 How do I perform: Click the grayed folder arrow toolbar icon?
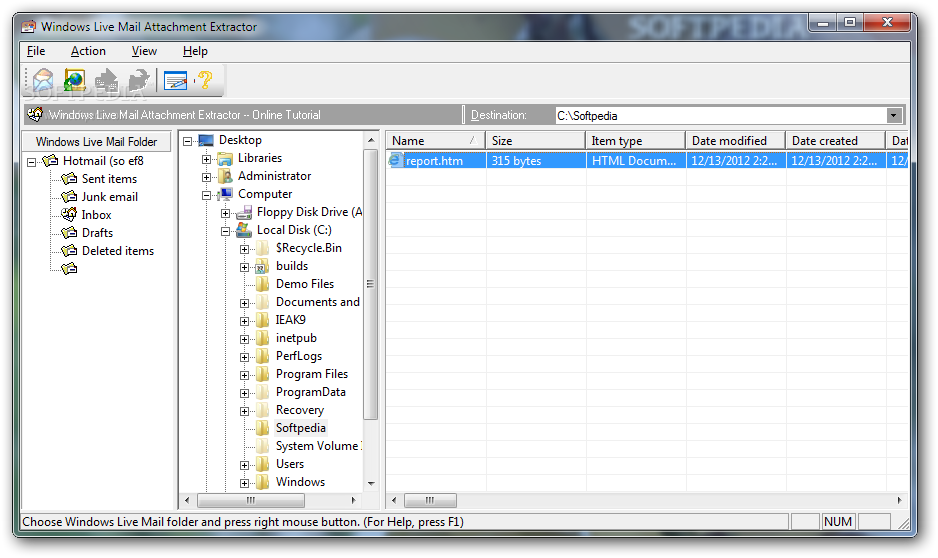click(x=139, y=80)
